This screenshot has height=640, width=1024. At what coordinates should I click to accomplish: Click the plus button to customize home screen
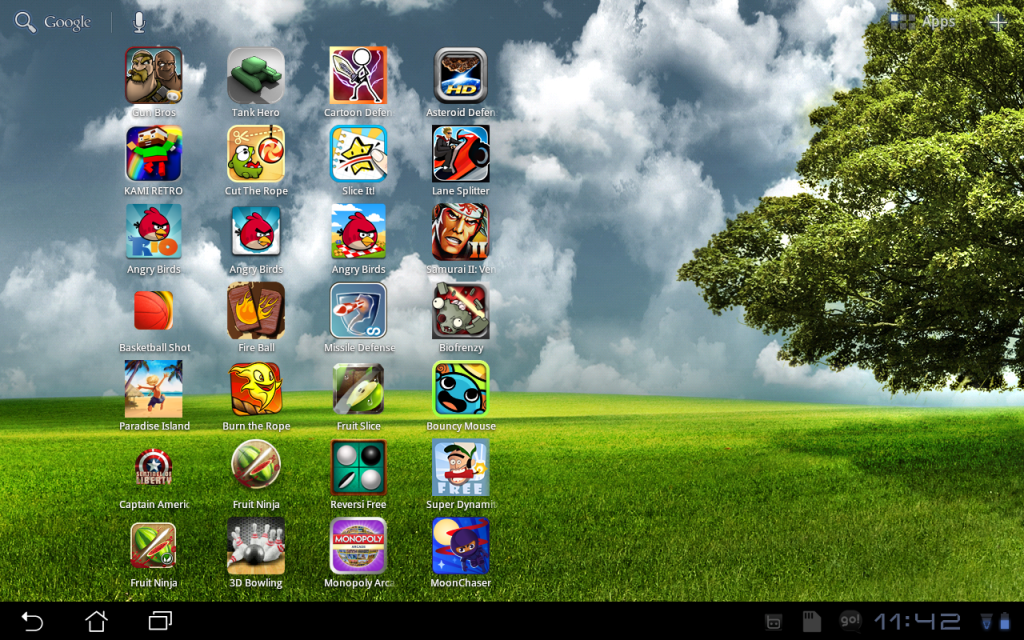[998, 21]
